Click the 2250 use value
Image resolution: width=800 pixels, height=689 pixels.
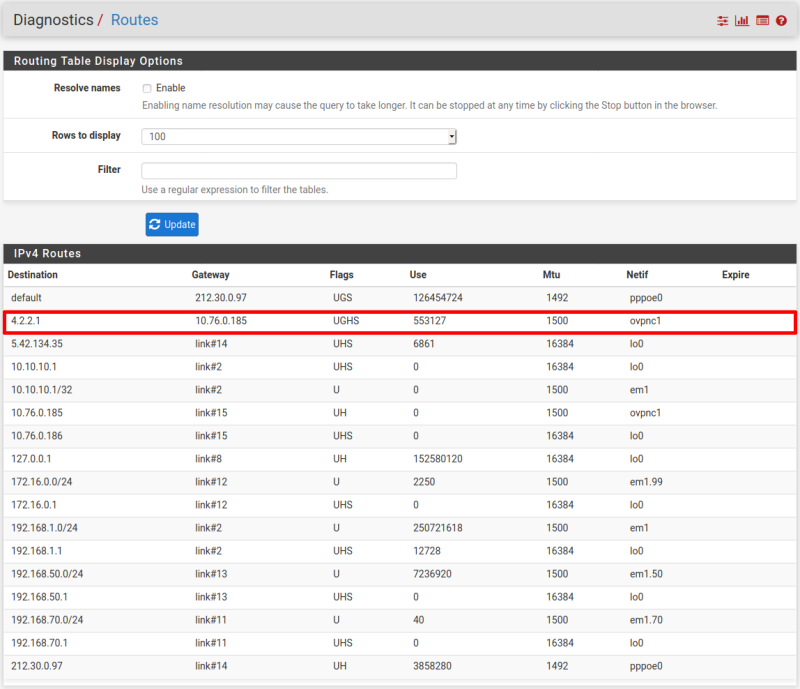tap(424, 481)
